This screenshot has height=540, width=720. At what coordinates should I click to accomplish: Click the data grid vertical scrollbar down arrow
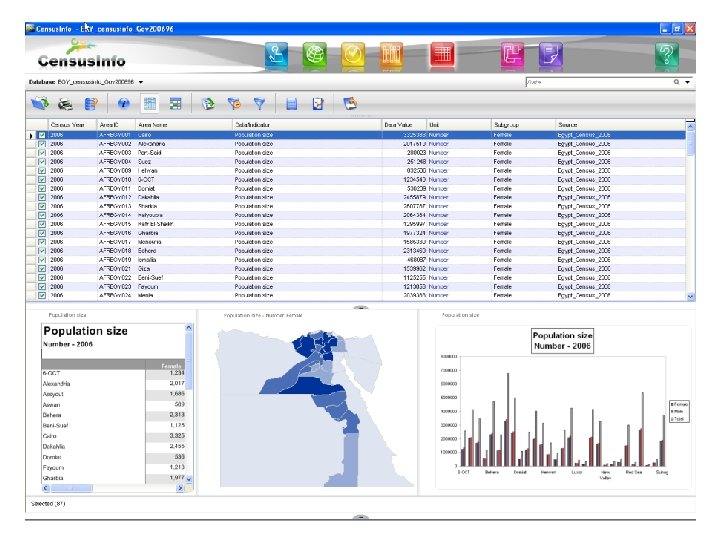690,297
